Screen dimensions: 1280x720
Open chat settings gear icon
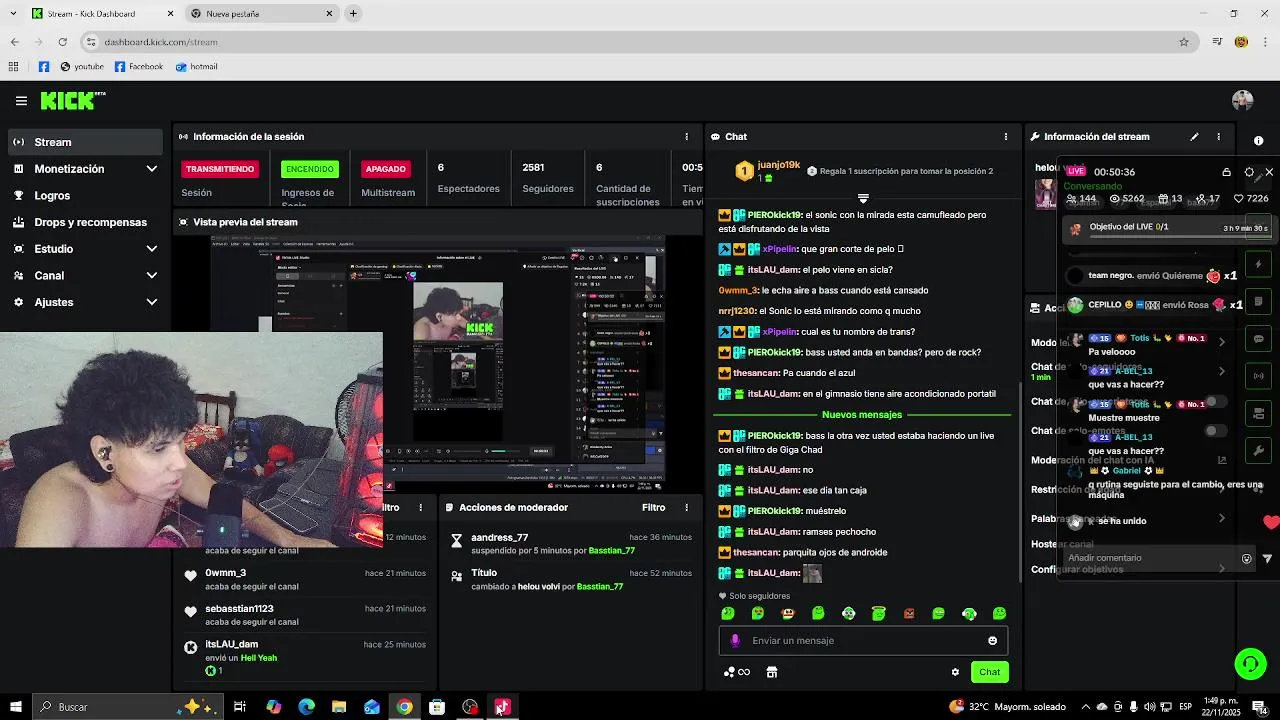955,672
